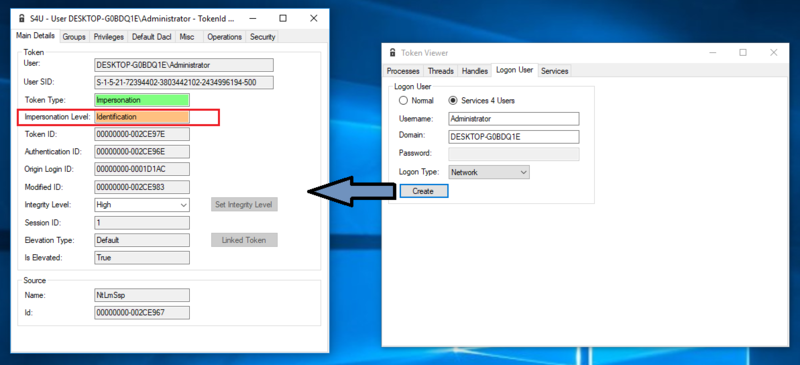Click the Origin Login ID value field

142,169
